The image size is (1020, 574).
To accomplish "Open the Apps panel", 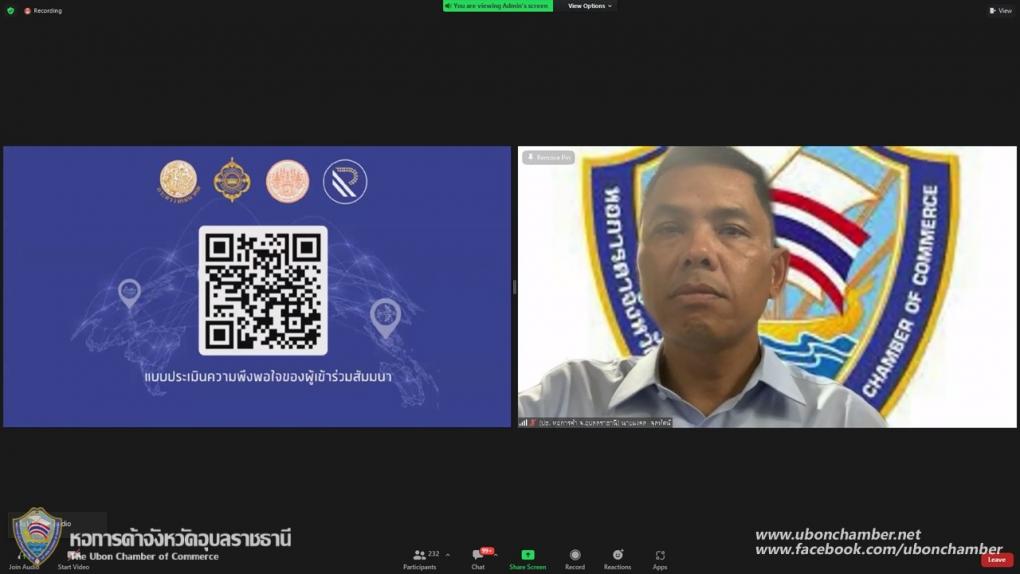I will (660, 559).
